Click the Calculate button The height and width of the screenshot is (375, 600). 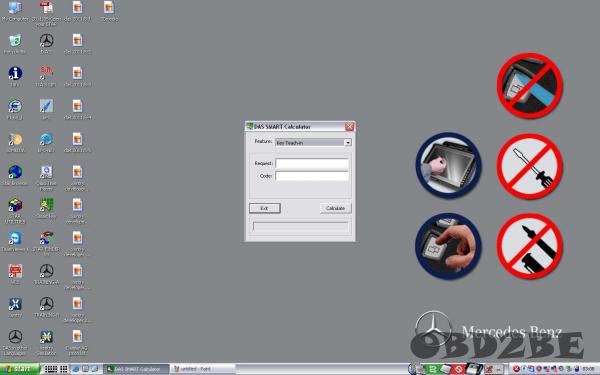click(x=335, y=208)
